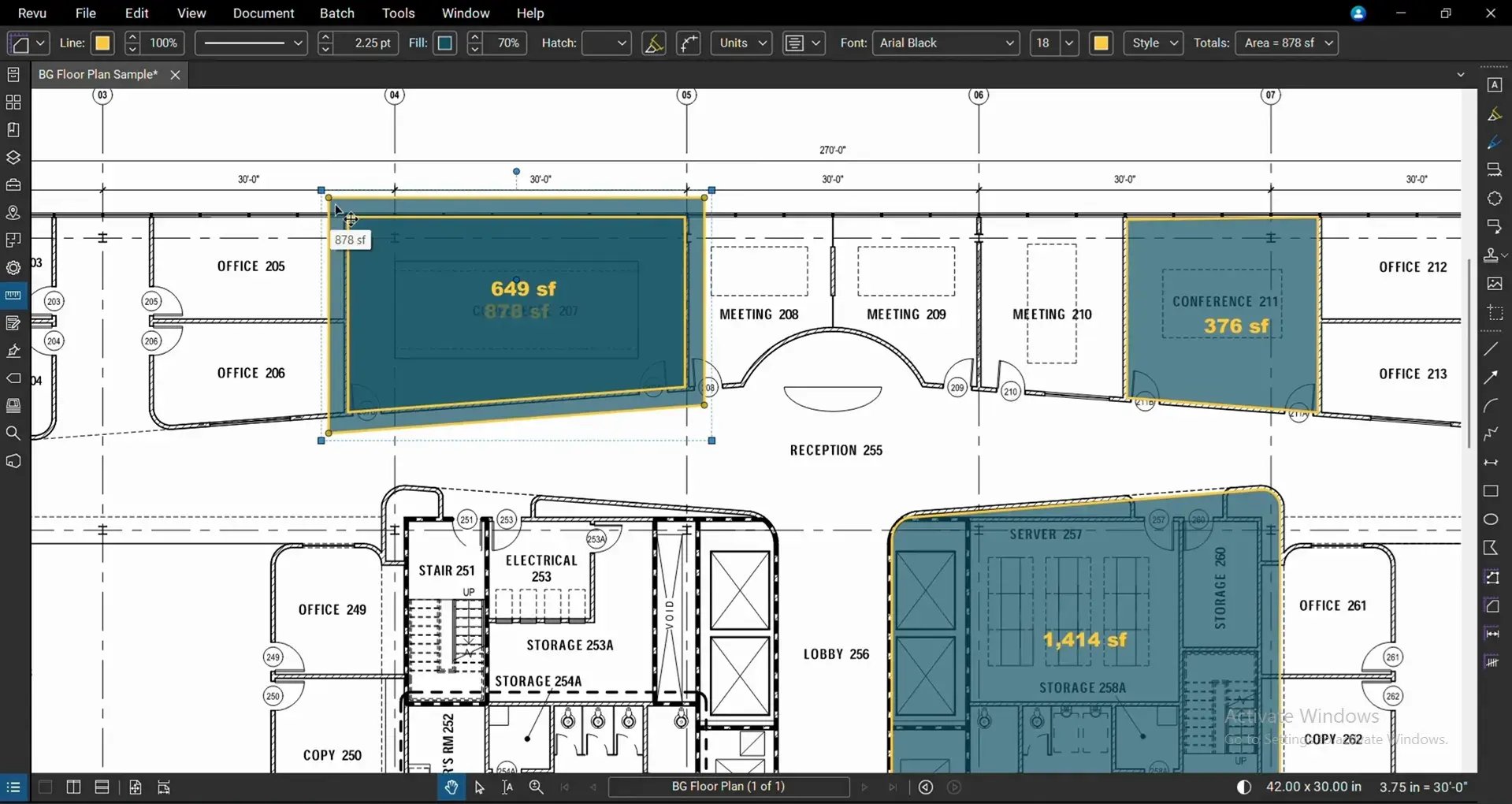Select the Arc tool
Viewport: 1512px width, 804px height.
click(1491, 406)
